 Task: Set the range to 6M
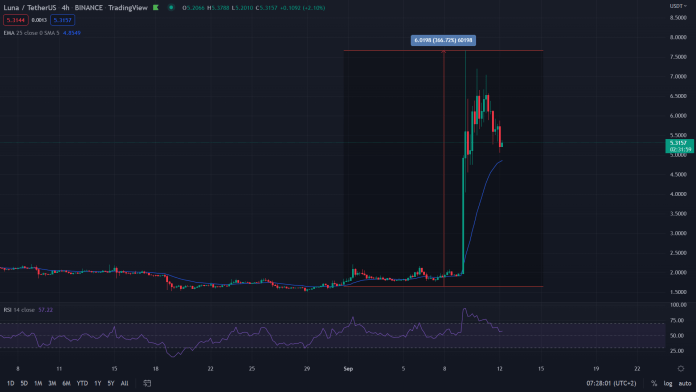[x=66, y=383]
